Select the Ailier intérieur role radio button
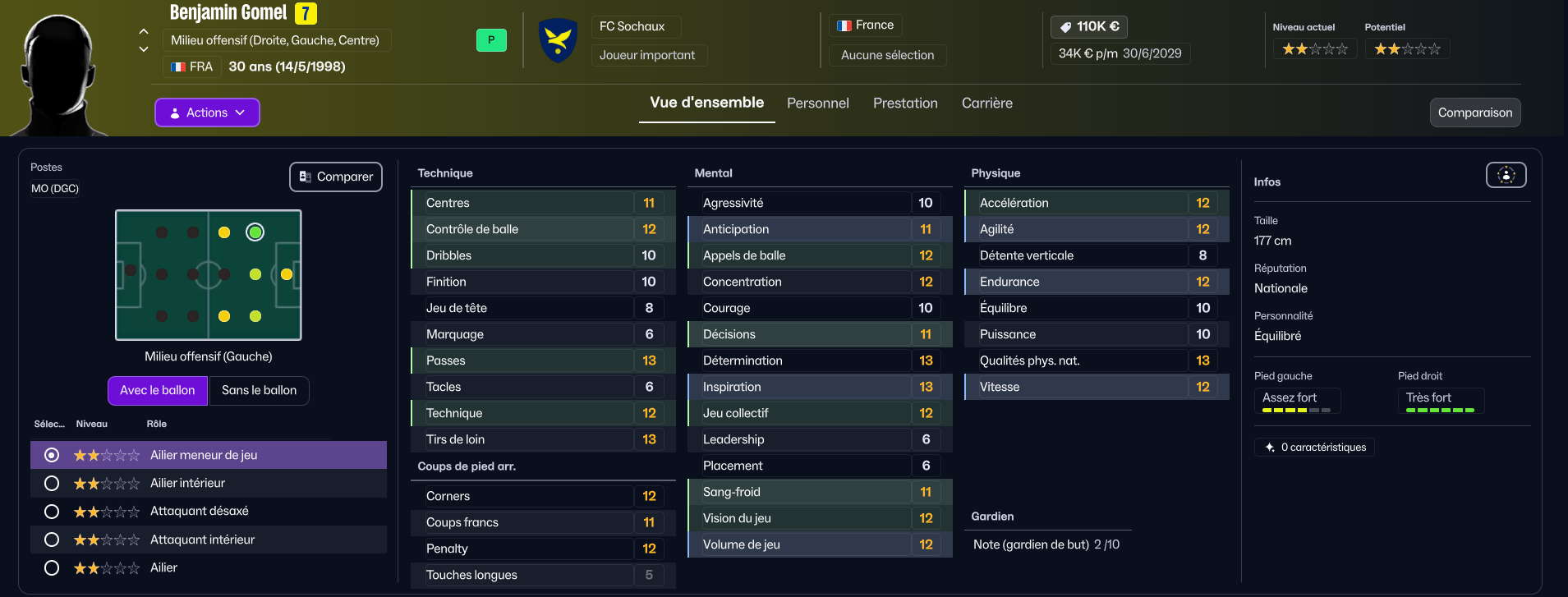Image resolution: width=1568 pixels, height=597 pixels. [x=52, y=483]
